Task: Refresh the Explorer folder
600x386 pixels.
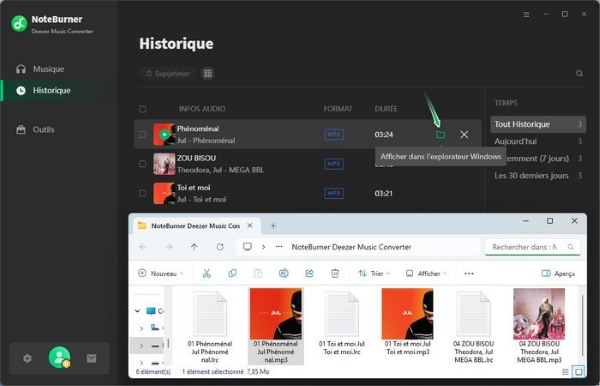Action: point(220,247)
